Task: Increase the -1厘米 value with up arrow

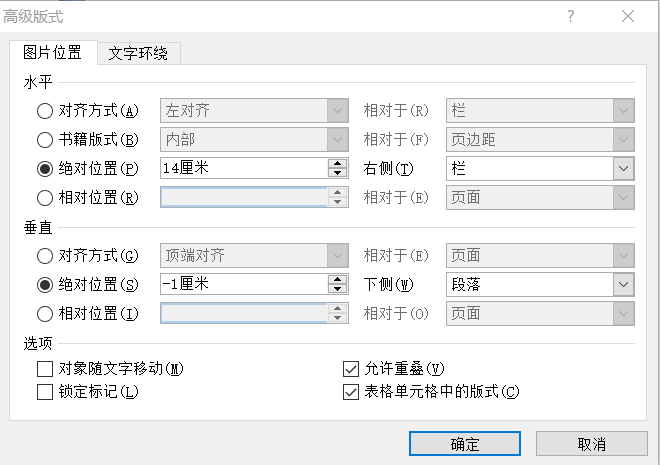Action: tap(338, 279)
